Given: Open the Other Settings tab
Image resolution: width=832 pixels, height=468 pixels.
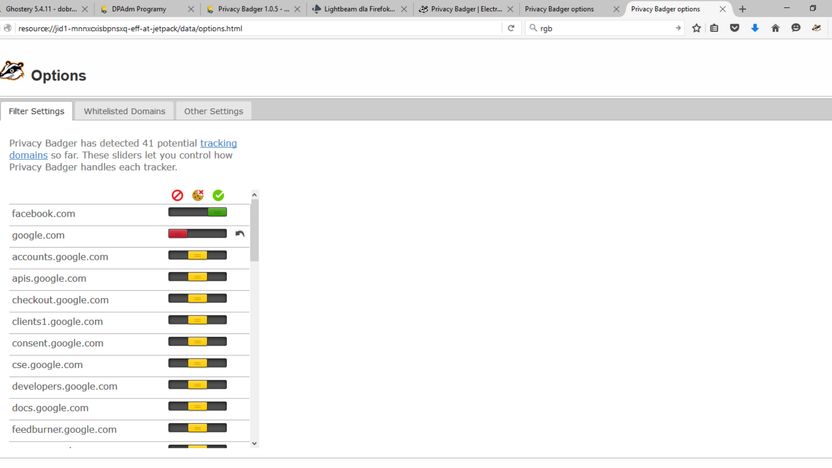Looking at the screenshot, I should click(x=213, y=111).
